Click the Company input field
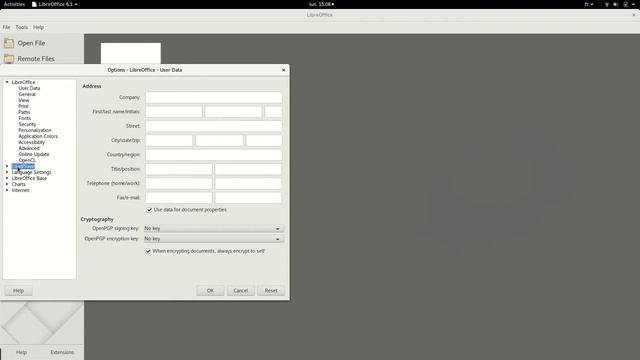 tap(213, 98)
